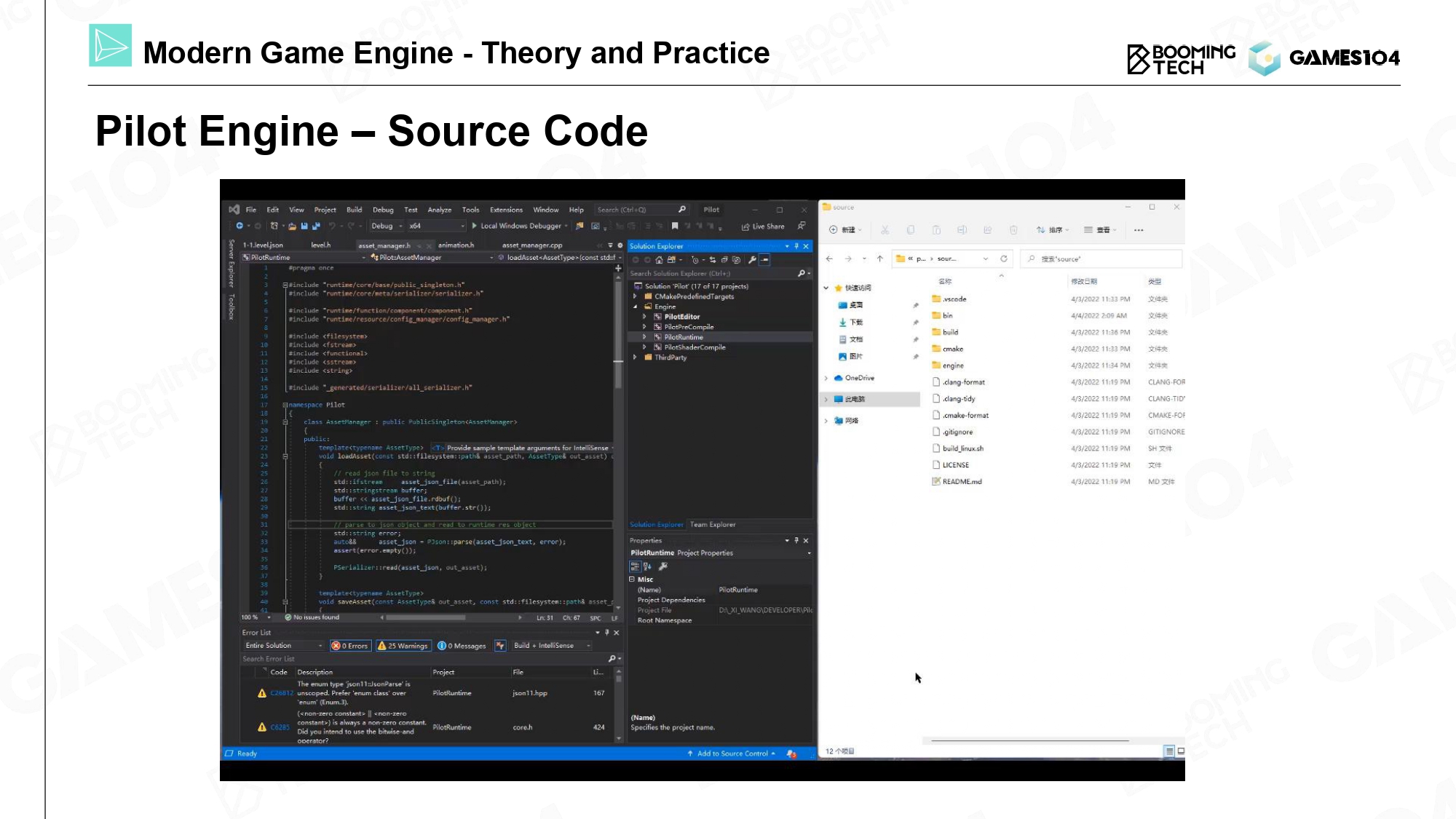Expand the ThirdParty folder node

635,357
